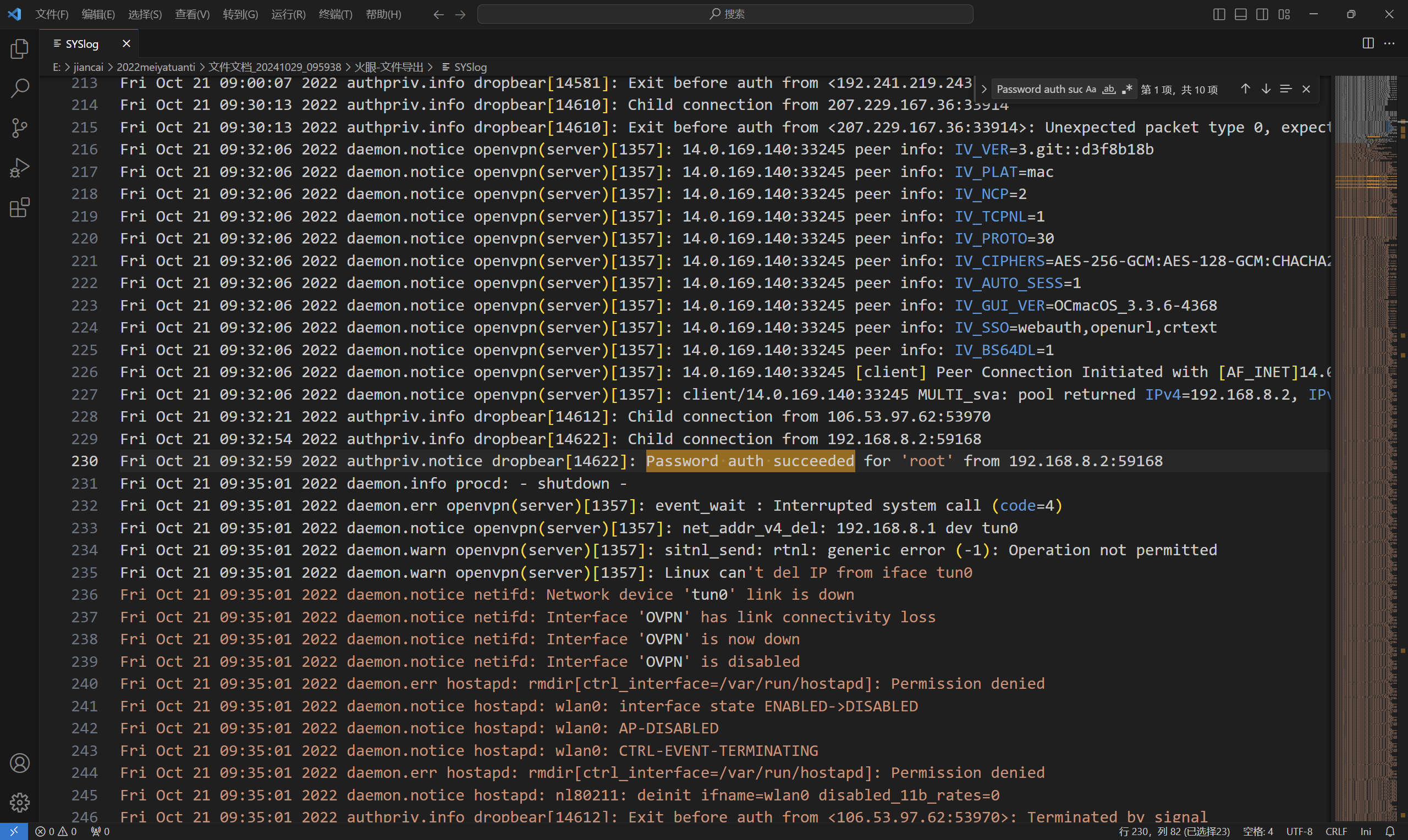Open the Accounts menu icon
The height and width of the screenshot is (840, 1408).
click(x=20, y=763)
